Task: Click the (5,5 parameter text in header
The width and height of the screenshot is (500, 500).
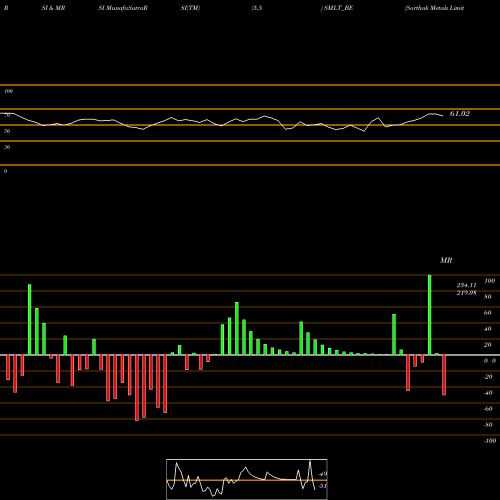Action: 257,8
